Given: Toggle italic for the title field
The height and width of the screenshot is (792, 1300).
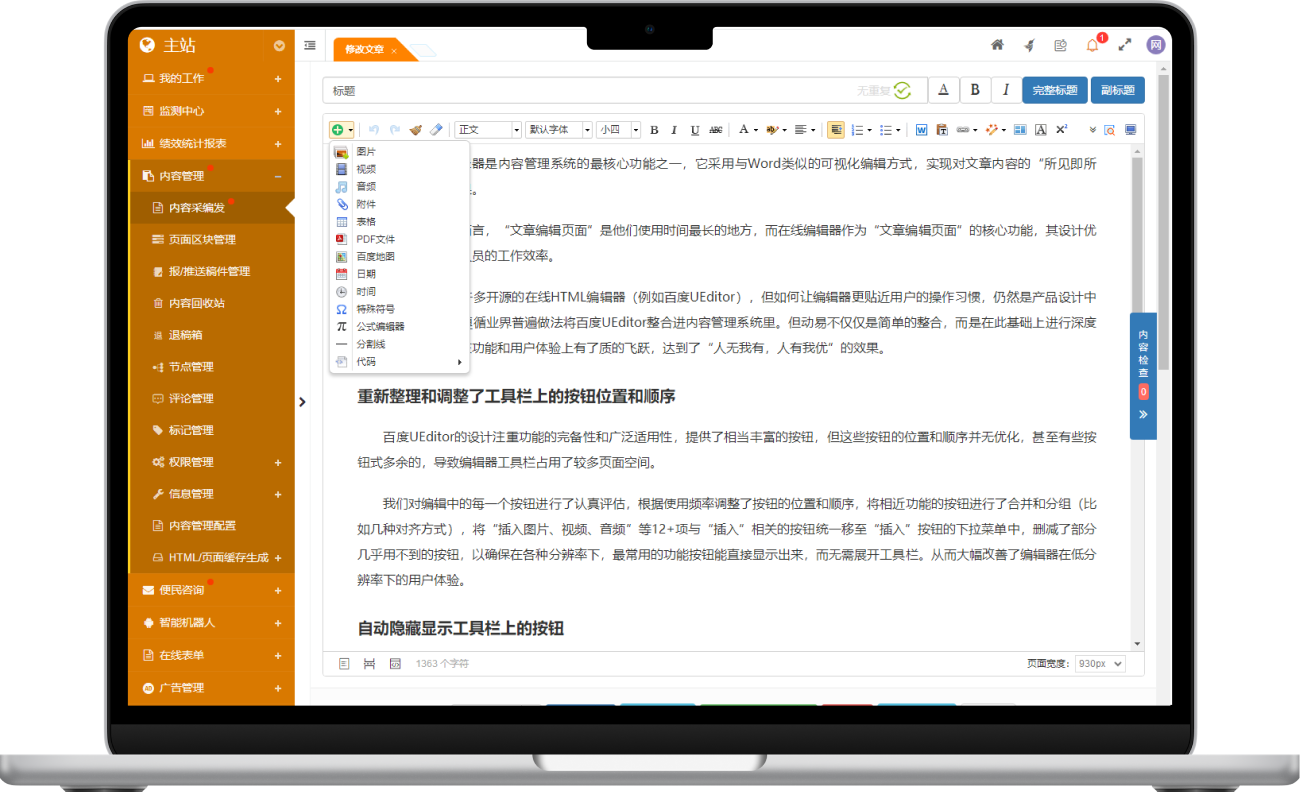Looking at the screenshot, I should coord(1006,90).
